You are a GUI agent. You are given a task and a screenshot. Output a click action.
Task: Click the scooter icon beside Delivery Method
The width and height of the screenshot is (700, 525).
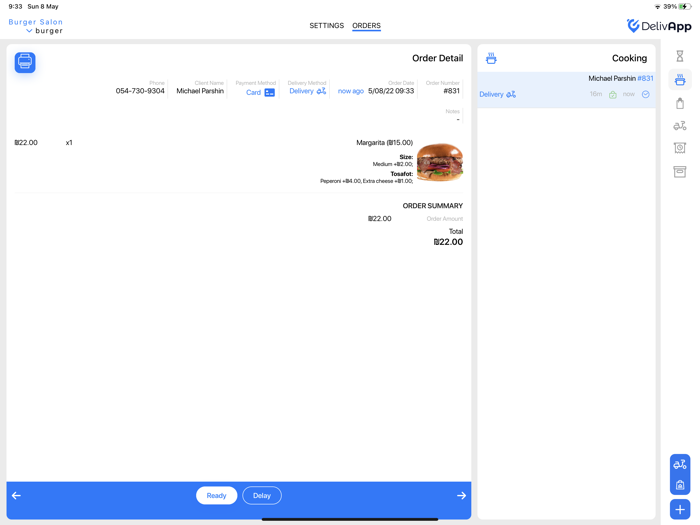(321, 91)
